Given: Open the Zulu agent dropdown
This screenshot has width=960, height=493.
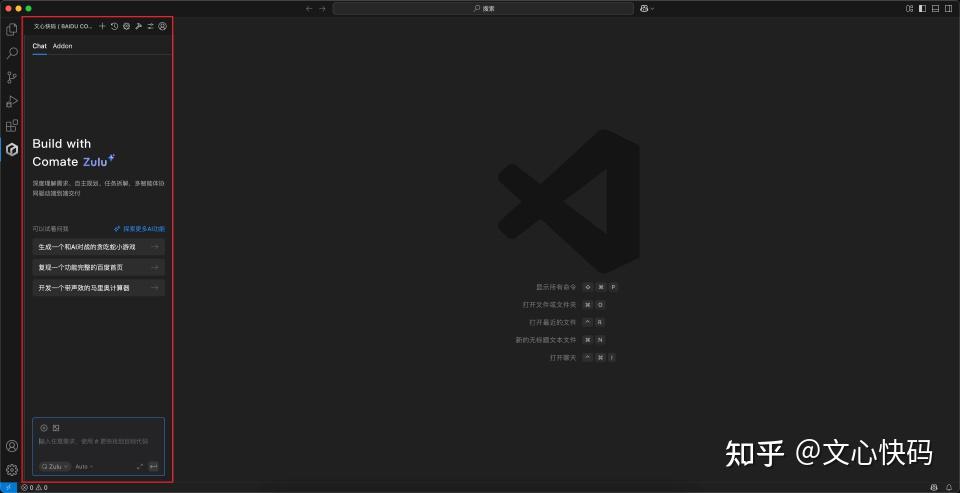Looking at the screenshot, I should [x=55, y=467].
